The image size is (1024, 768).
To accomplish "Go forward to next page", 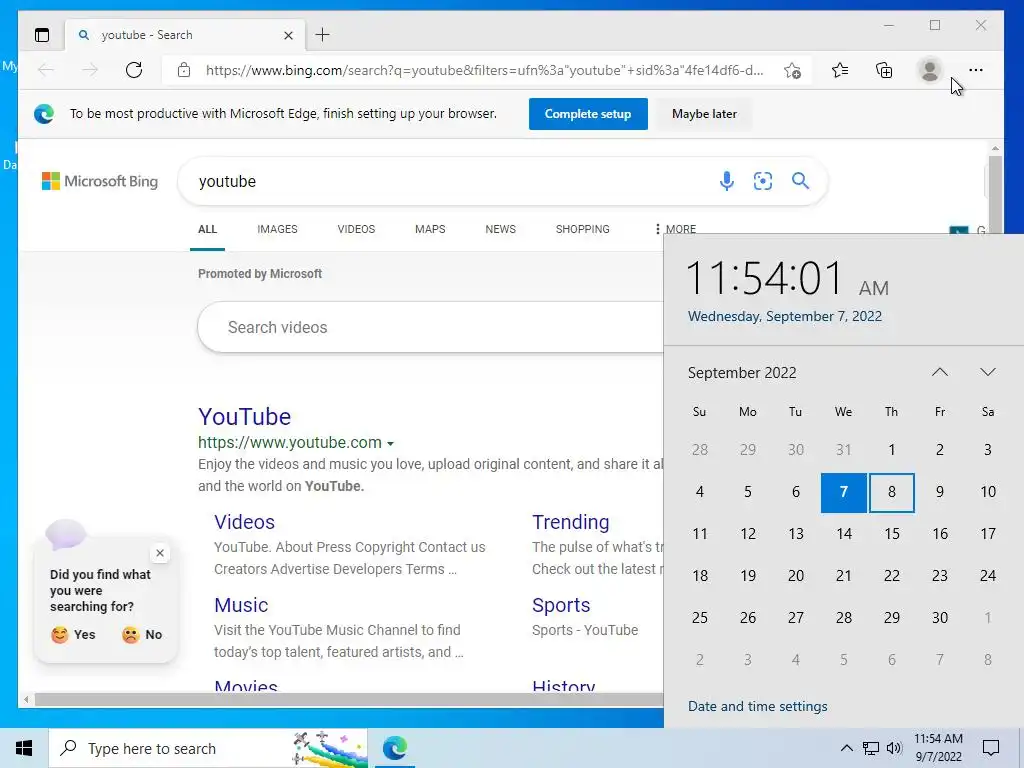I will (90, 70).
